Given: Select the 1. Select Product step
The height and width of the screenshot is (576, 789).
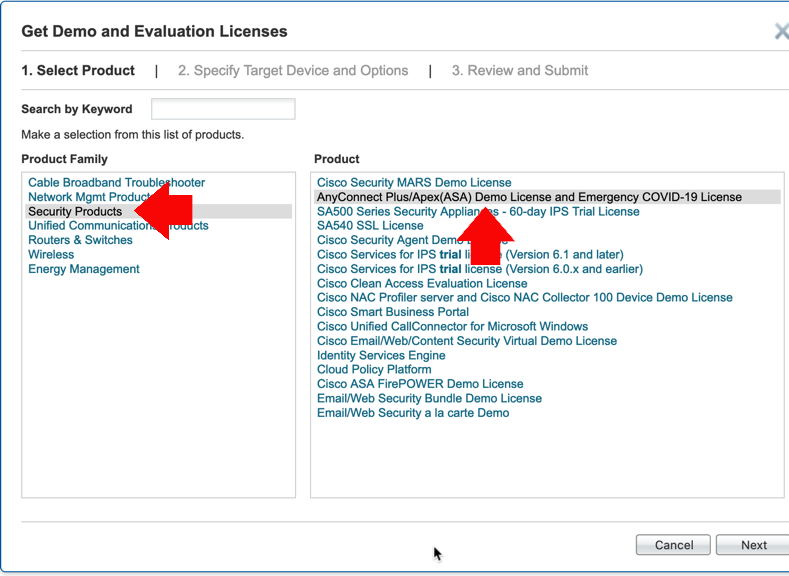Looking at the screenshot, I should 78,70.
